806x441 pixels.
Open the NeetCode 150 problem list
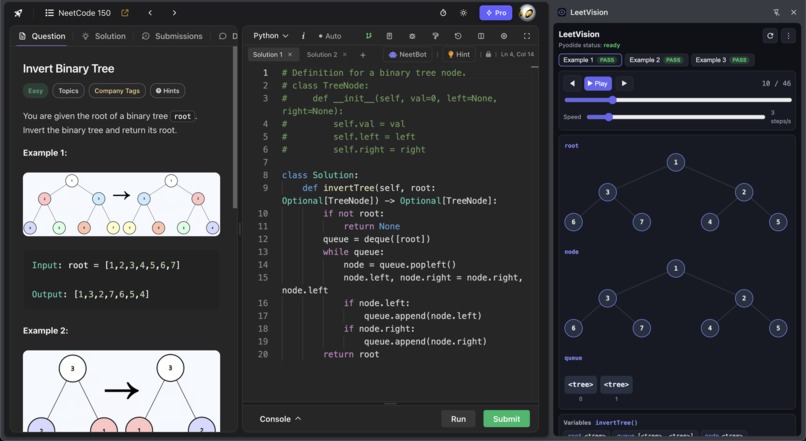click(x=78, y=13)
